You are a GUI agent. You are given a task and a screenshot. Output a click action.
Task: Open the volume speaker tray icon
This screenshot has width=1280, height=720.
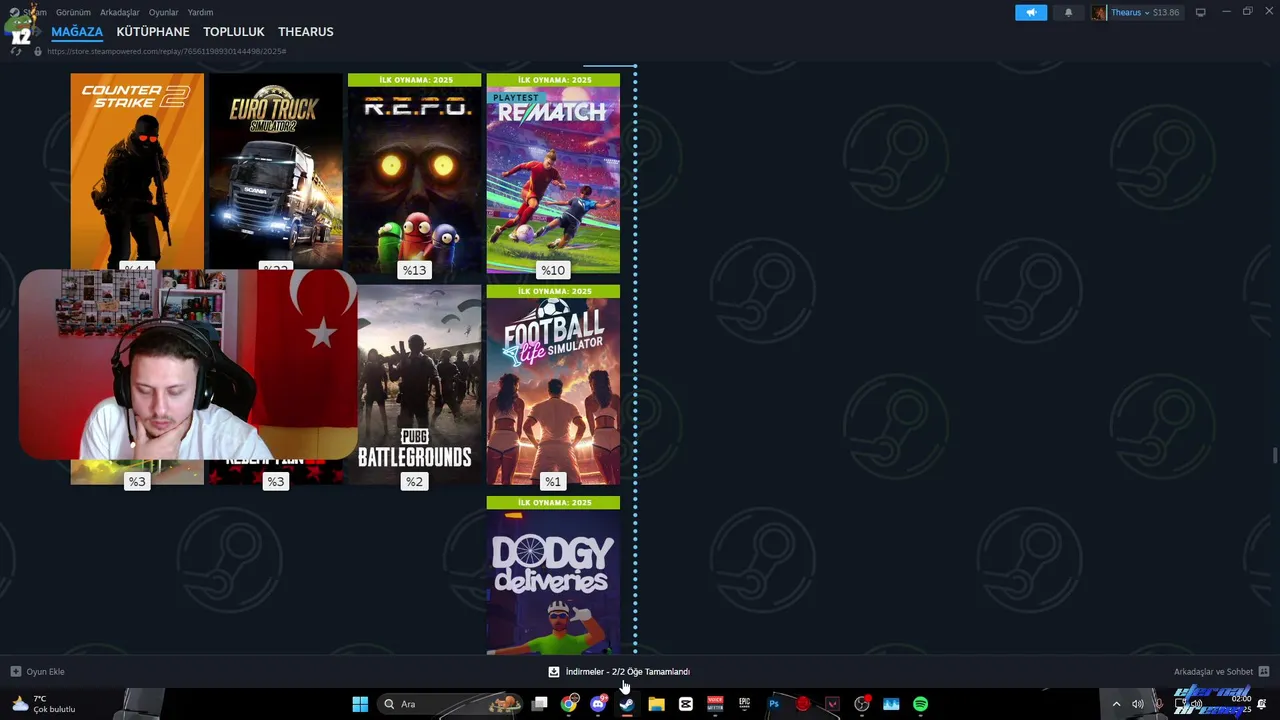[1137, 704]
